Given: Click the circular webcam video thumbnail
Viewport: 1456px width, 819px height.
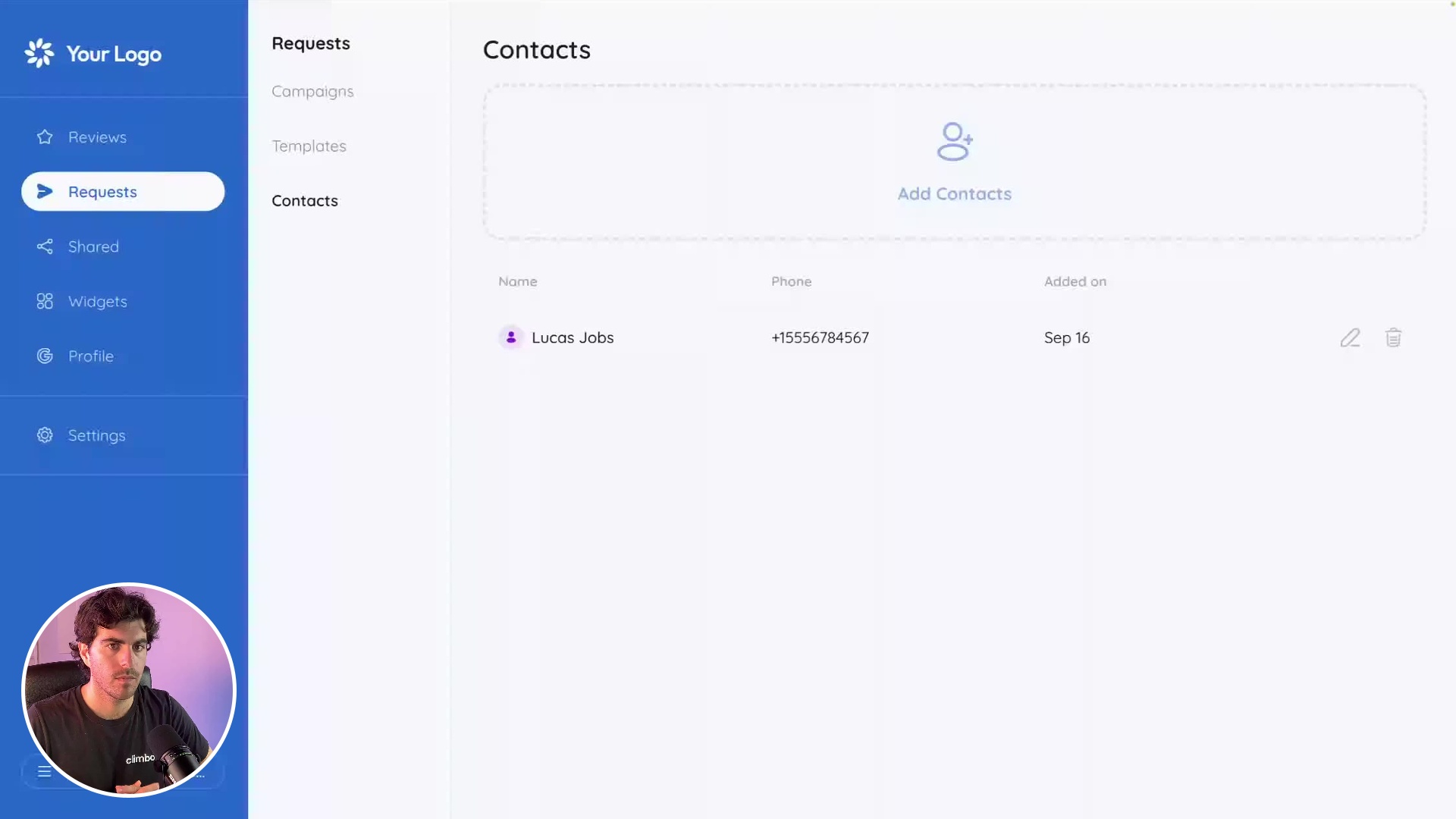Looking at the screenshot, I should 129,689.
